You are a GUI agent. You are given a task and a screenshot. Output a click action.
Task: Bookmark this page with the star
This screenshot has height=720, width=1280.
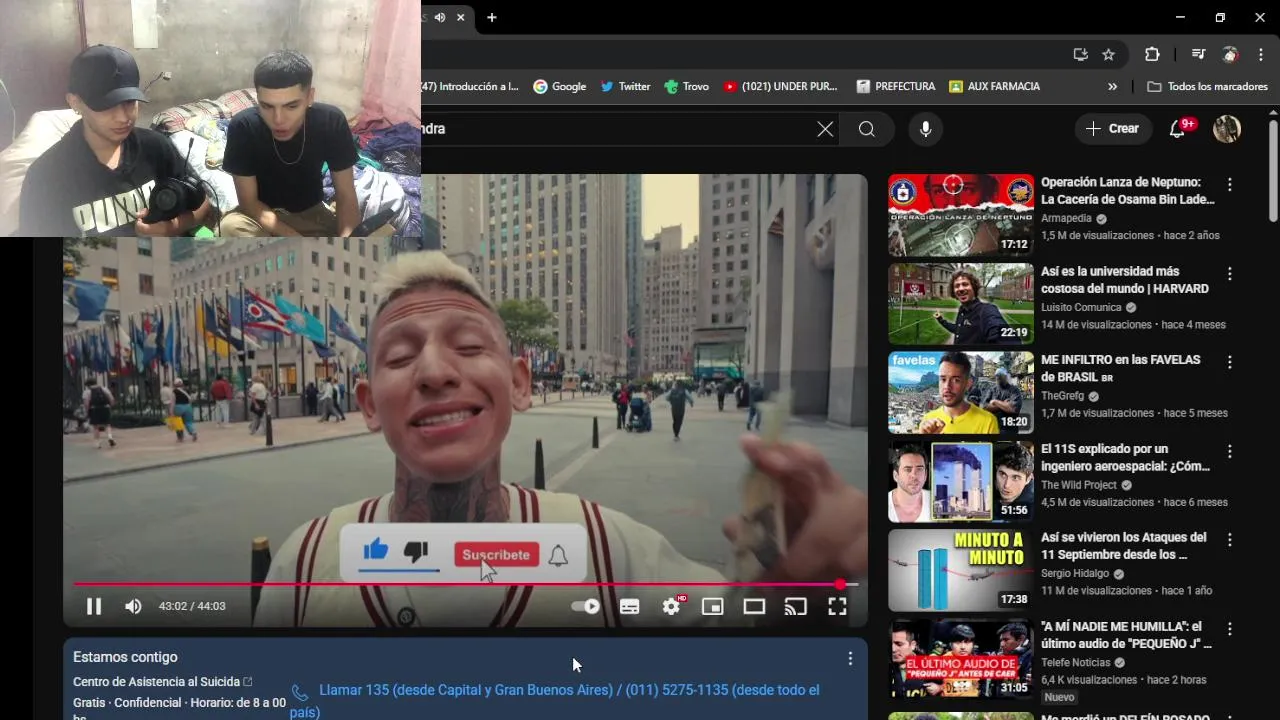click(1108, 55)
